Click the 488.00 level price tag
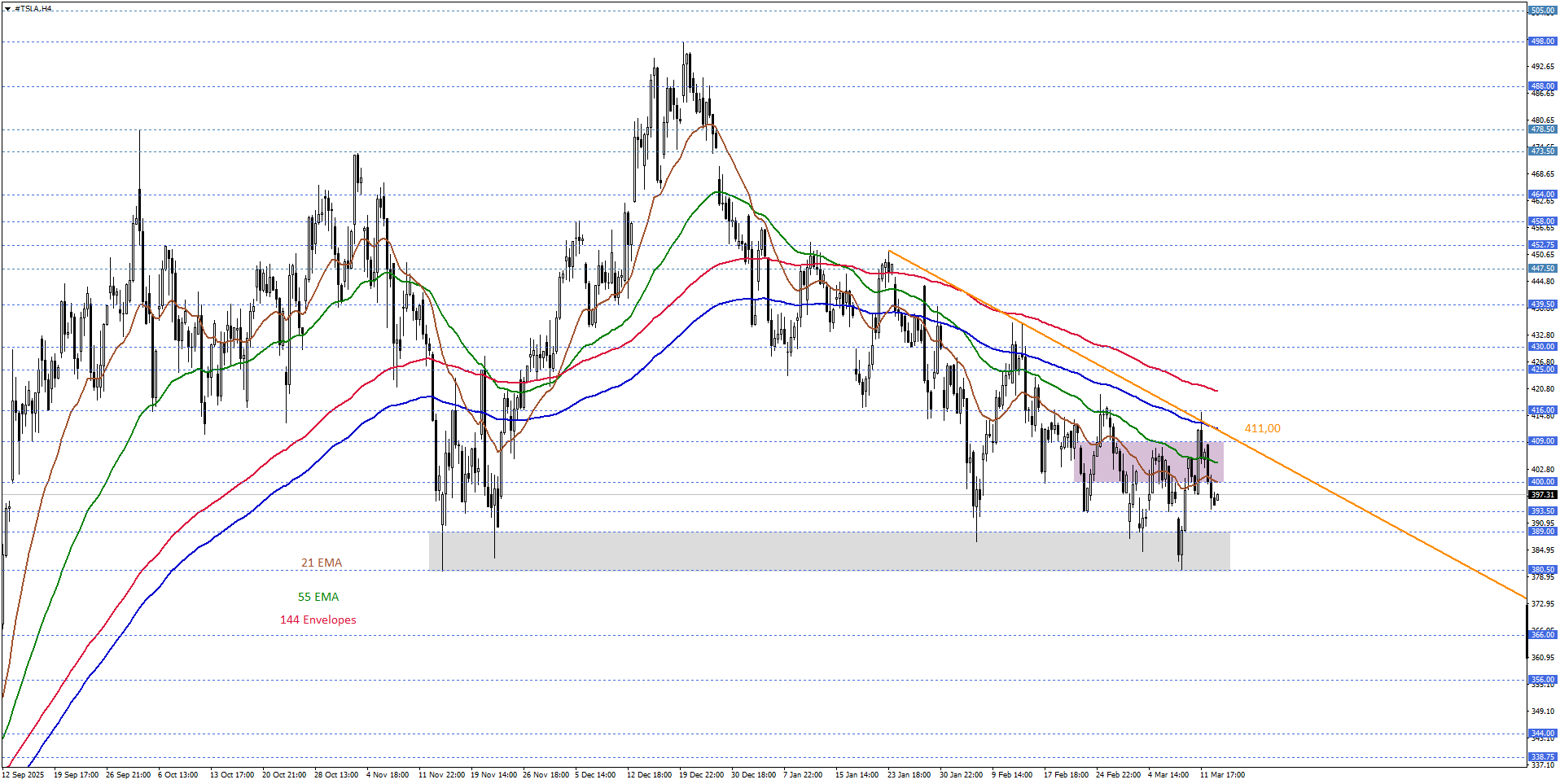This screenshot has width=1560, height=784. pyautogui.click(x=1542, y=86)
